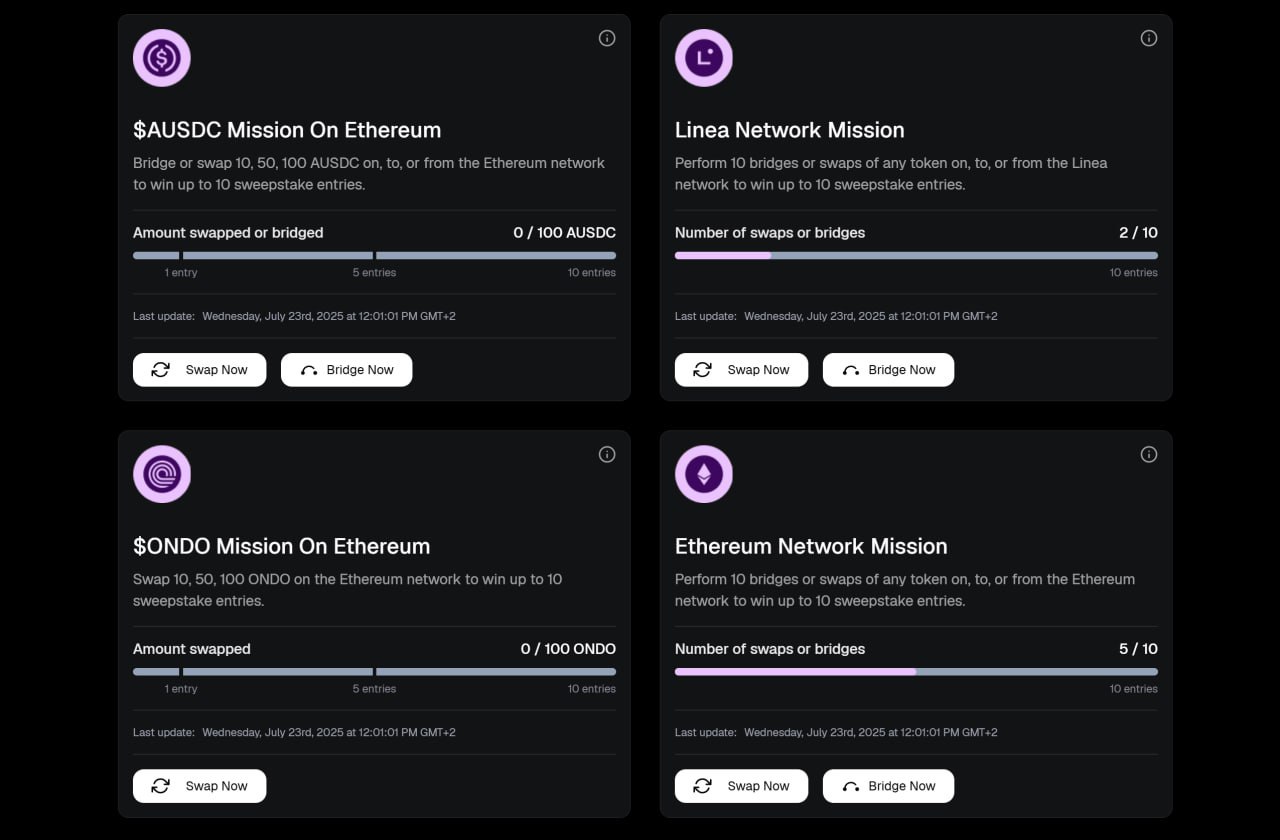Click Swap Now on the $ONDO Mission card
1280x840 pixels.
200,786
